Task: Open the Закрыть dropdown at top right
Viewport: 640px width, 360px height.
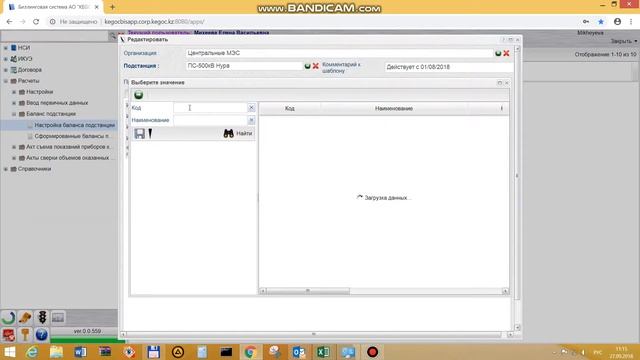Action: point(624,41)
